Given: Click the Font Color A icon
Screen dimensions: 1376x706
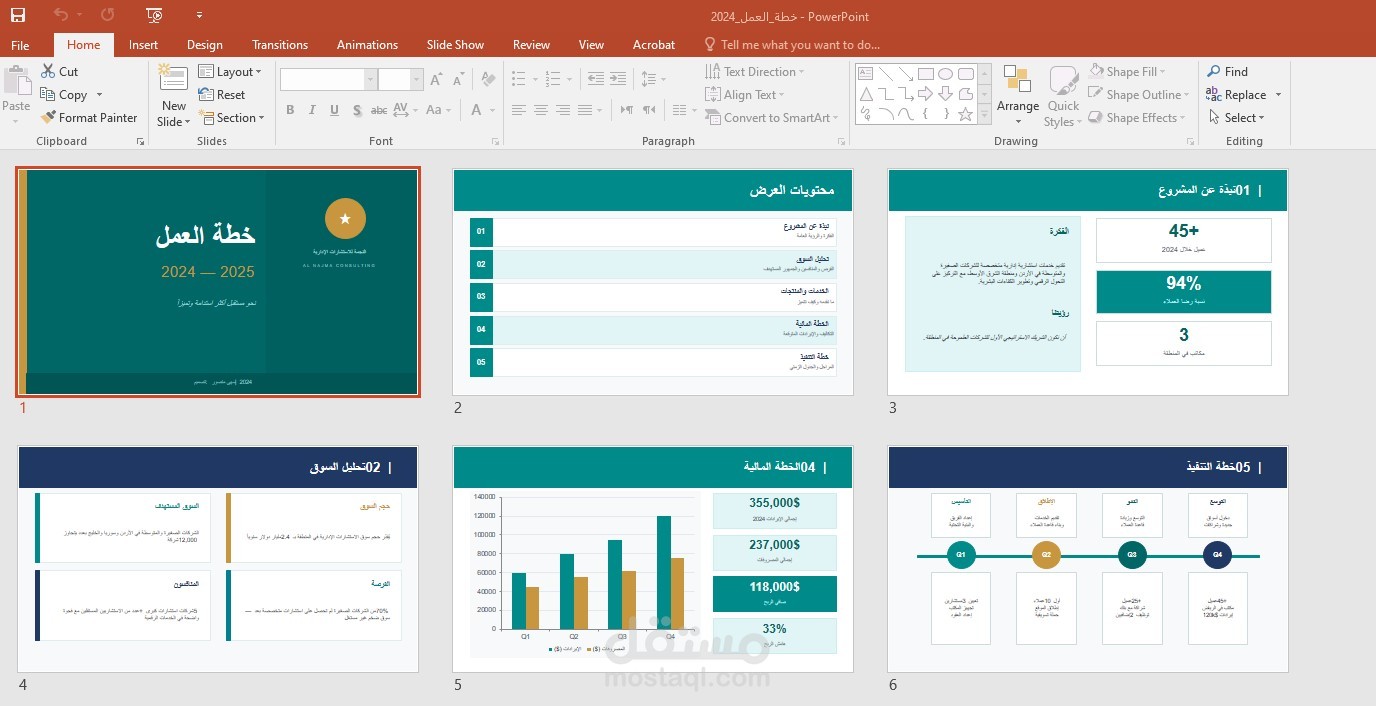Looking at the screenshot, I should pos(478,110).
